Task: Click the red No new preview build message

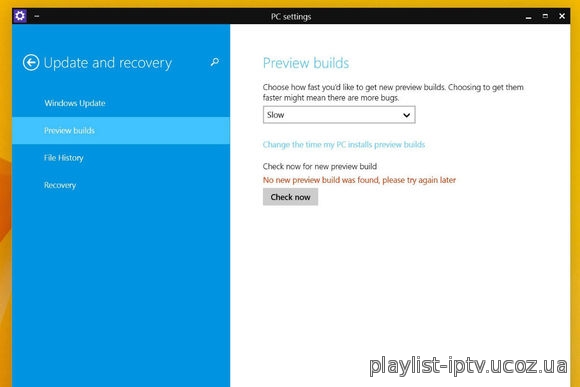Action: coord(359,180)
